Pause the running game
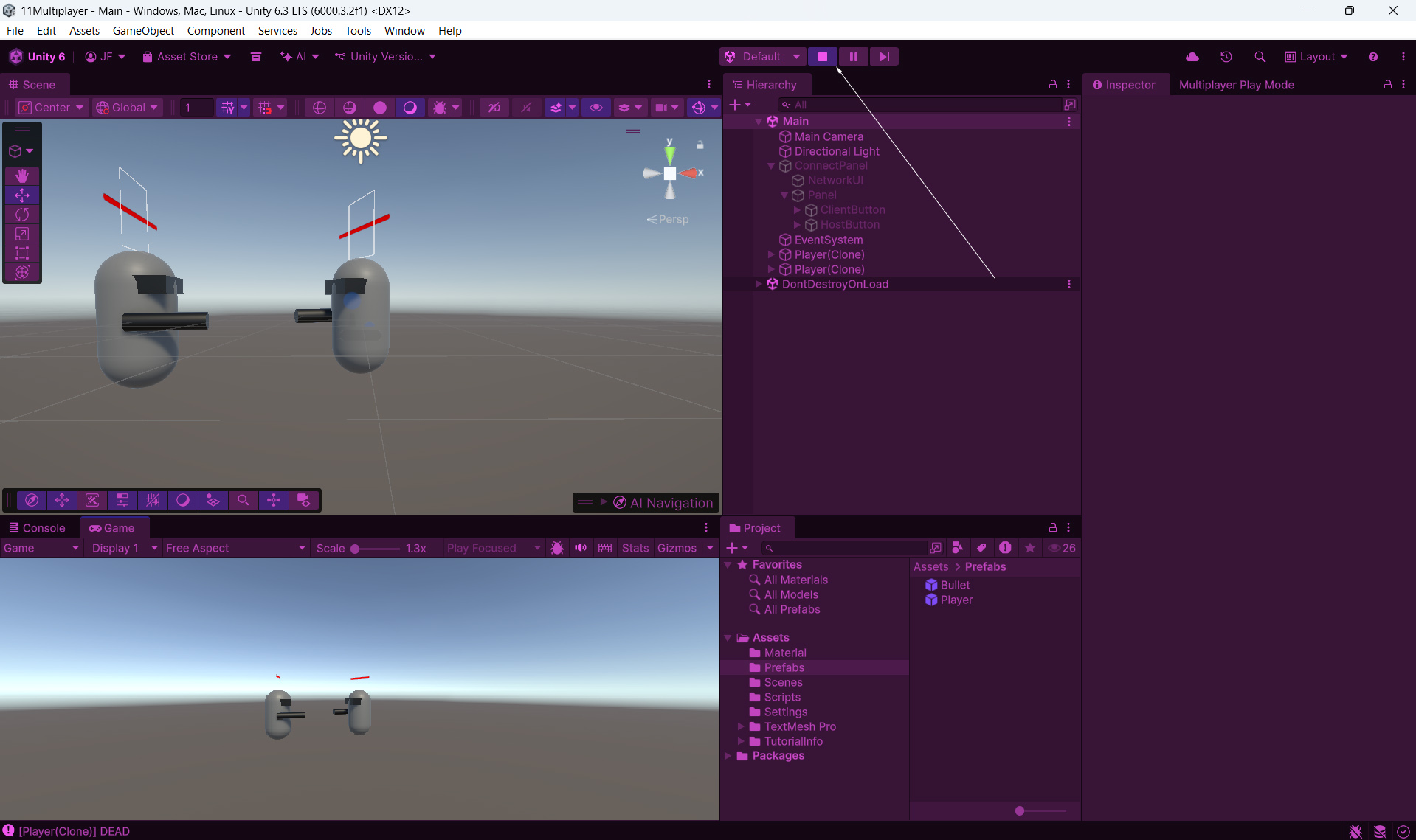The height and width of the screenshot is (840, 1416). pyautogui.click(x=853, y=57)
